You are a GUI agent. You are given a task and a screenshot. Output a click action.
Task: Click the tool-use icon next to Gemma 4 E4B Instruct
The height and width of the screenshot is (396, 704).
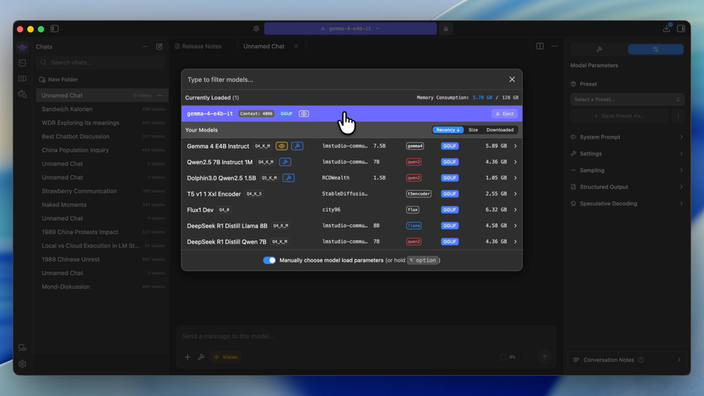coord(297,146)
